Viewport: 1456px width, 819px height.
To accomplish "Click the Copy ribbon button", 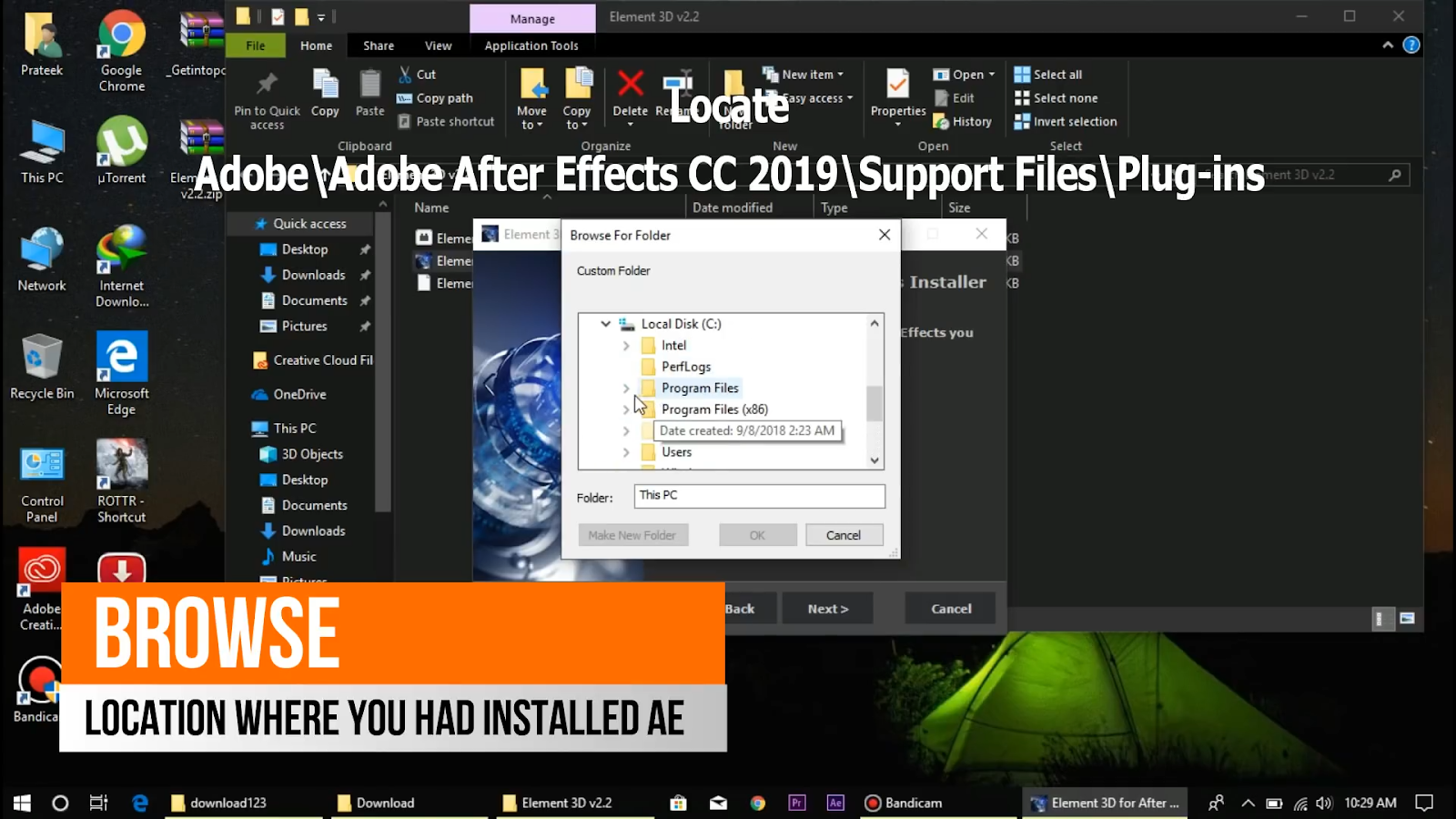I will click(325, 93).
